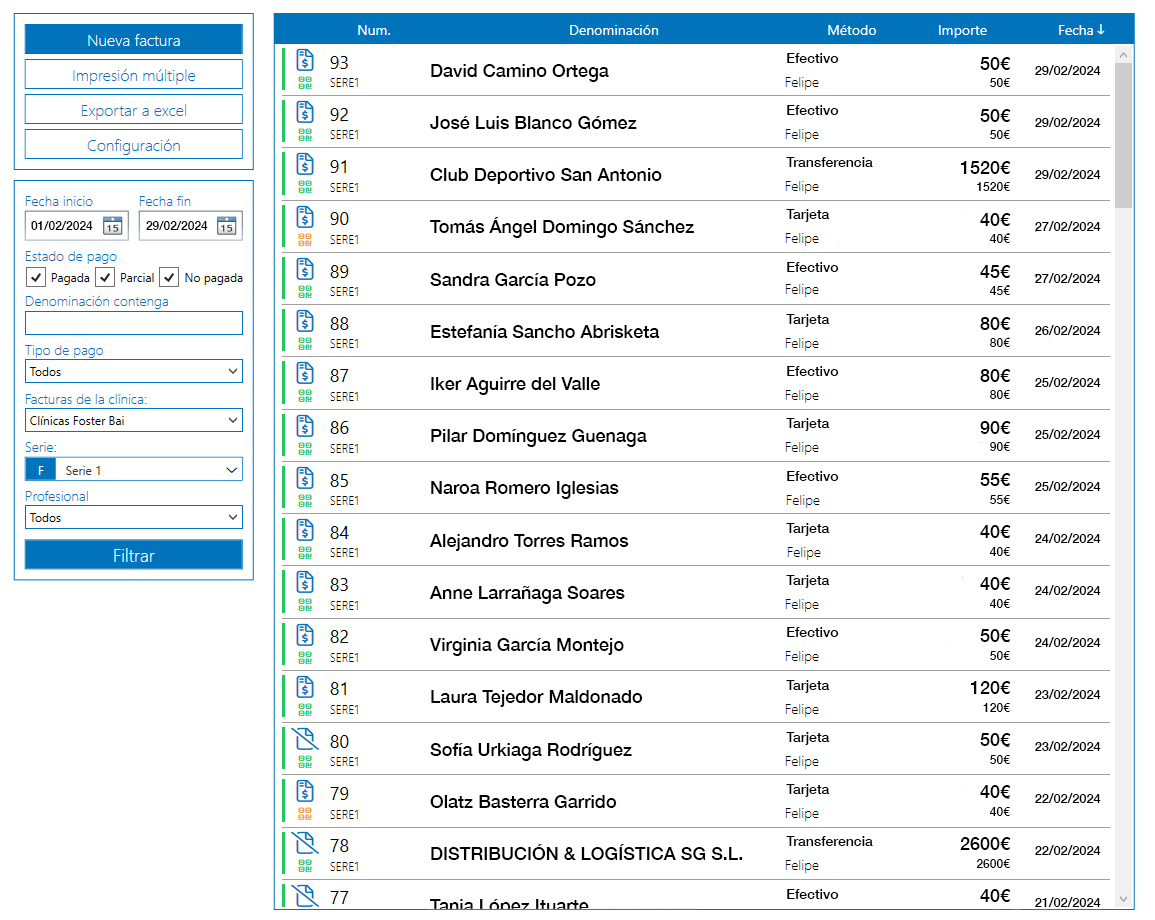Click the QR code icon for invoice 87
Screen dimensions: 1155x920
click(x=305, y=395)
